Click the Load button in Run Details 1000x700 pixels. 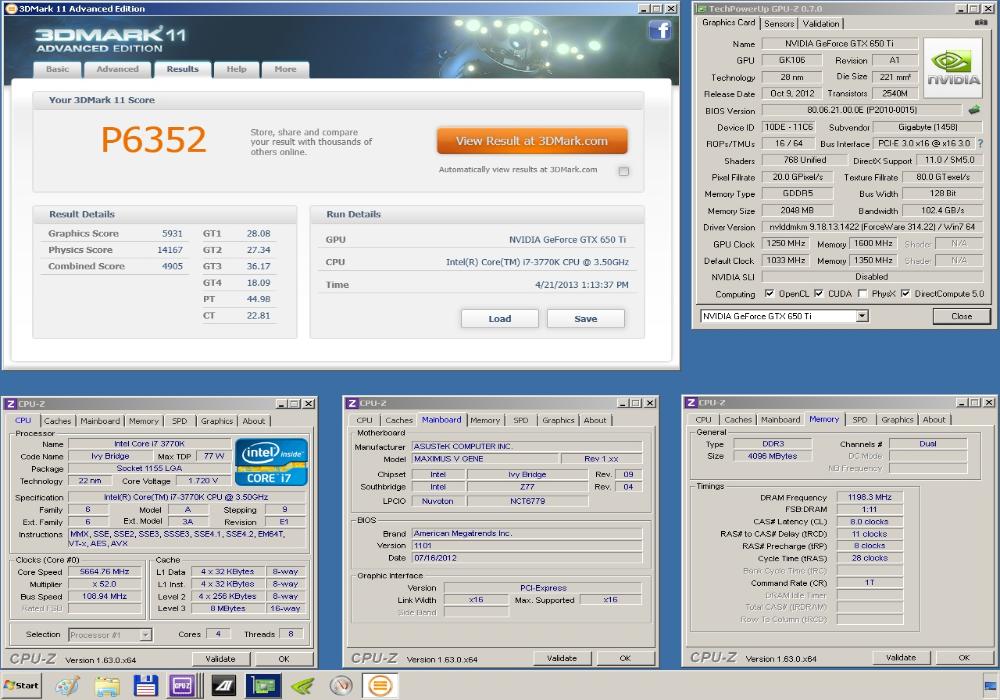click(x=499, y=318)
